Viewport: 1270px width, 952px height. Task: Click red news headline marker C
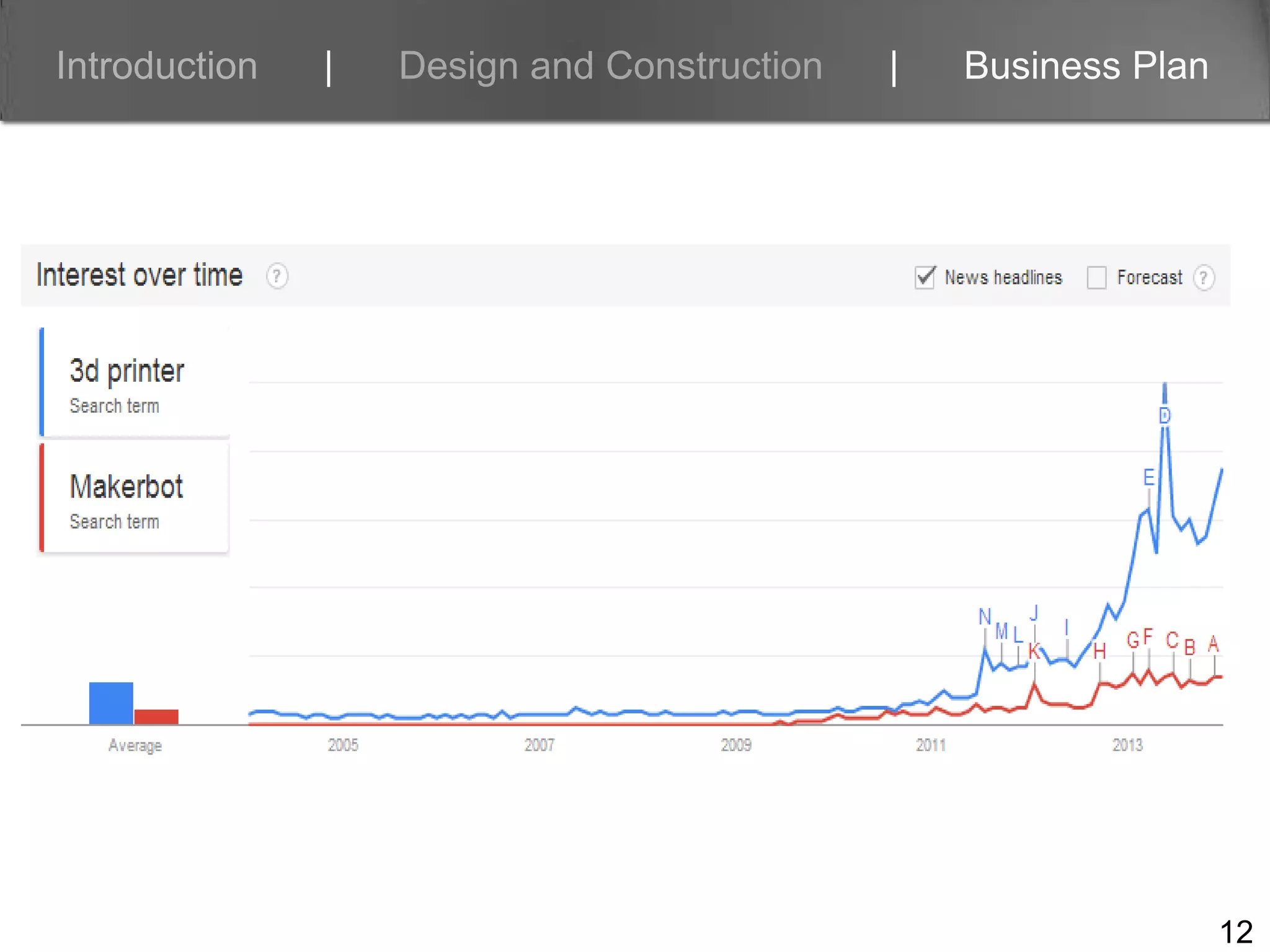coord(1172,640)
